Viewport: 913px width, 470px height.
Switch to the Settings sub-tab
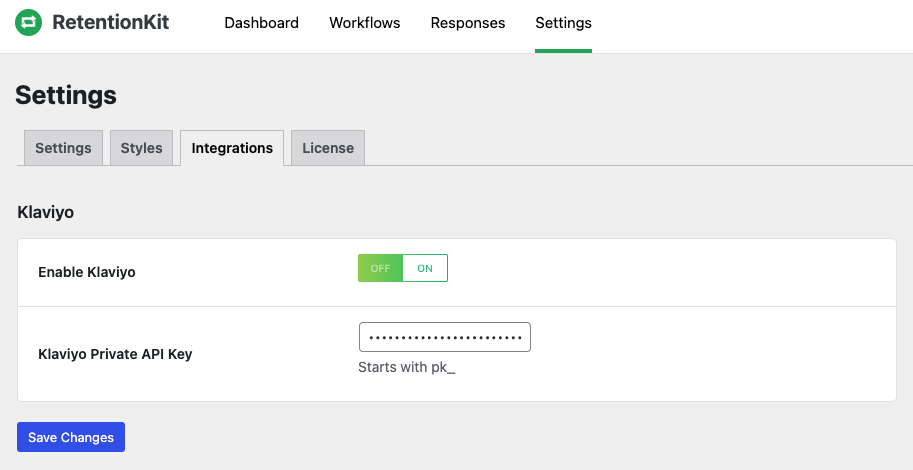click(x=63, y=148)
